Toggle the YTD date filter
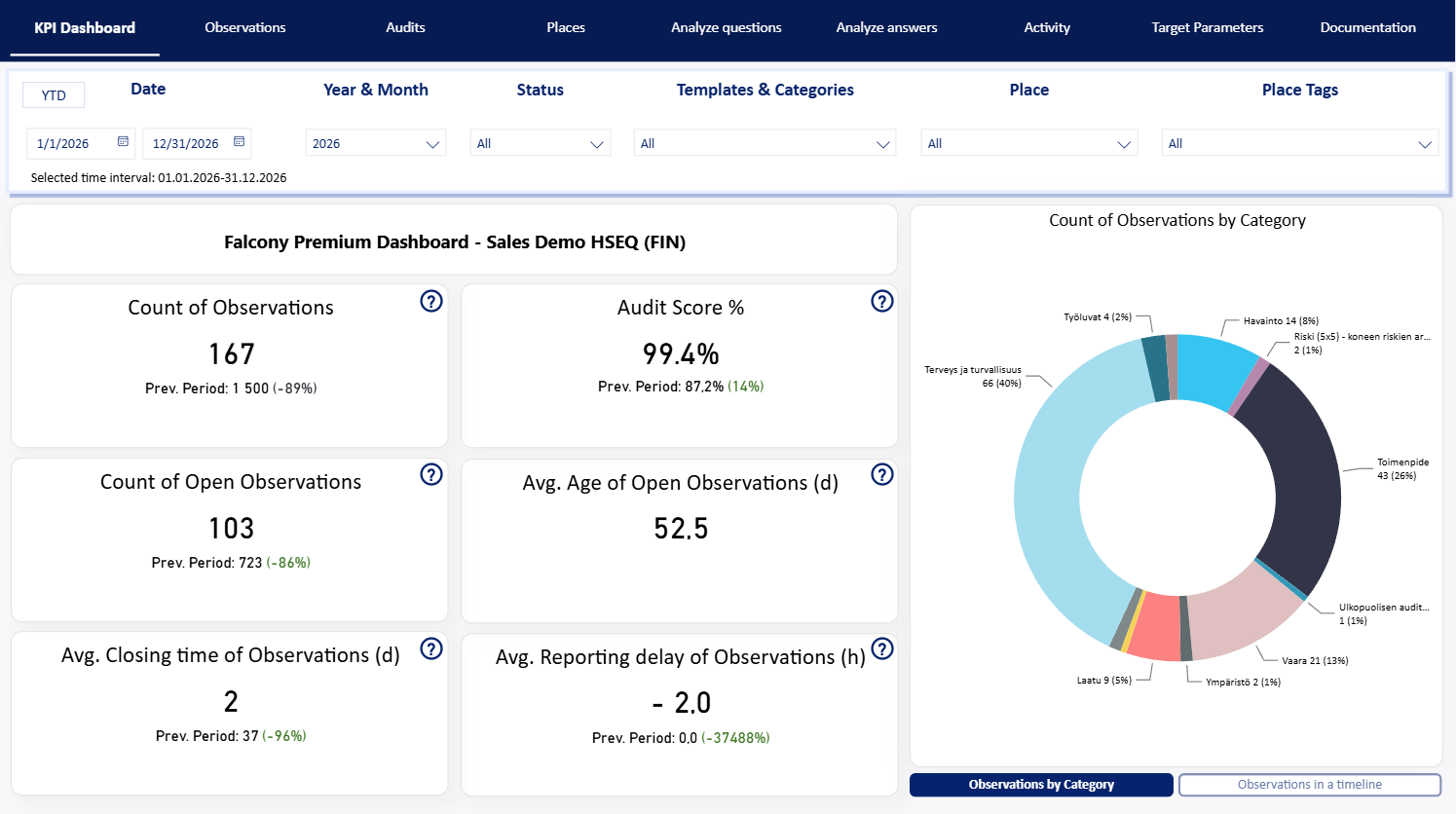1456x814 pixels. [54, 95]
